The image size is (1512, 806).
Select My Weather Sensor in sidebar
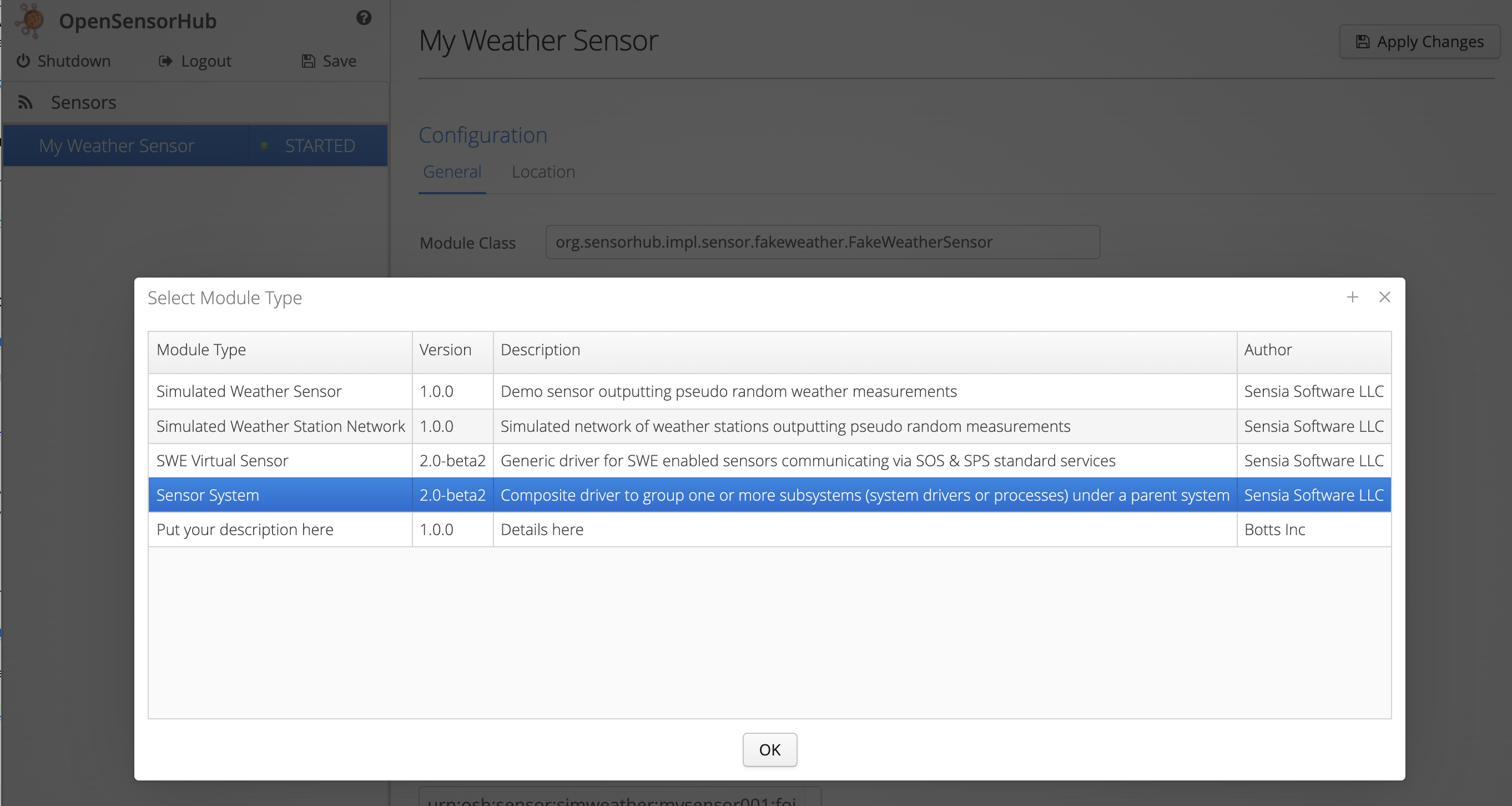pos(117,145)
